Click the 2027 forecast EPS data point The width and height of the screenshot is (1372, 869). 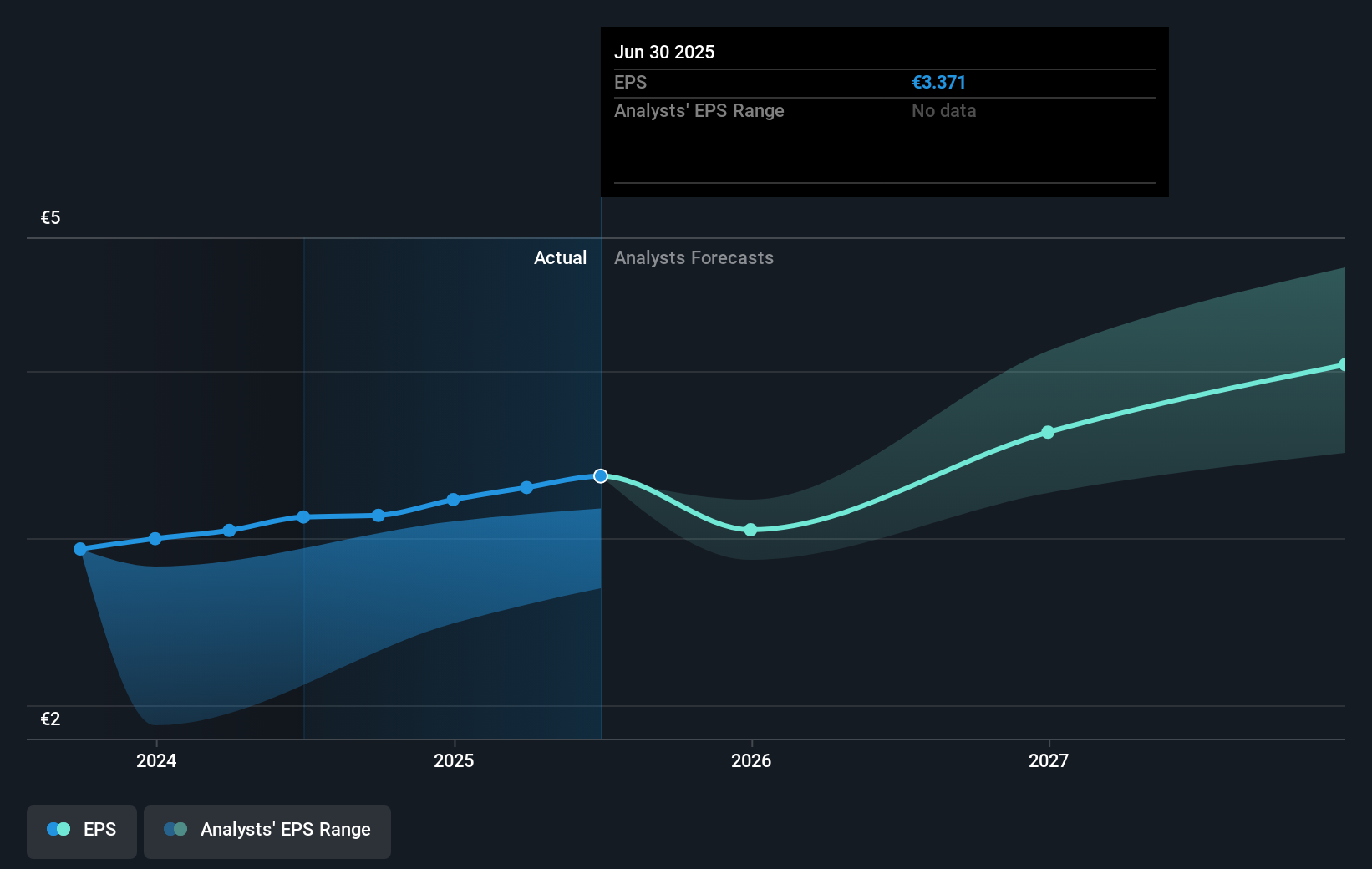click(x=1048, y=432)
